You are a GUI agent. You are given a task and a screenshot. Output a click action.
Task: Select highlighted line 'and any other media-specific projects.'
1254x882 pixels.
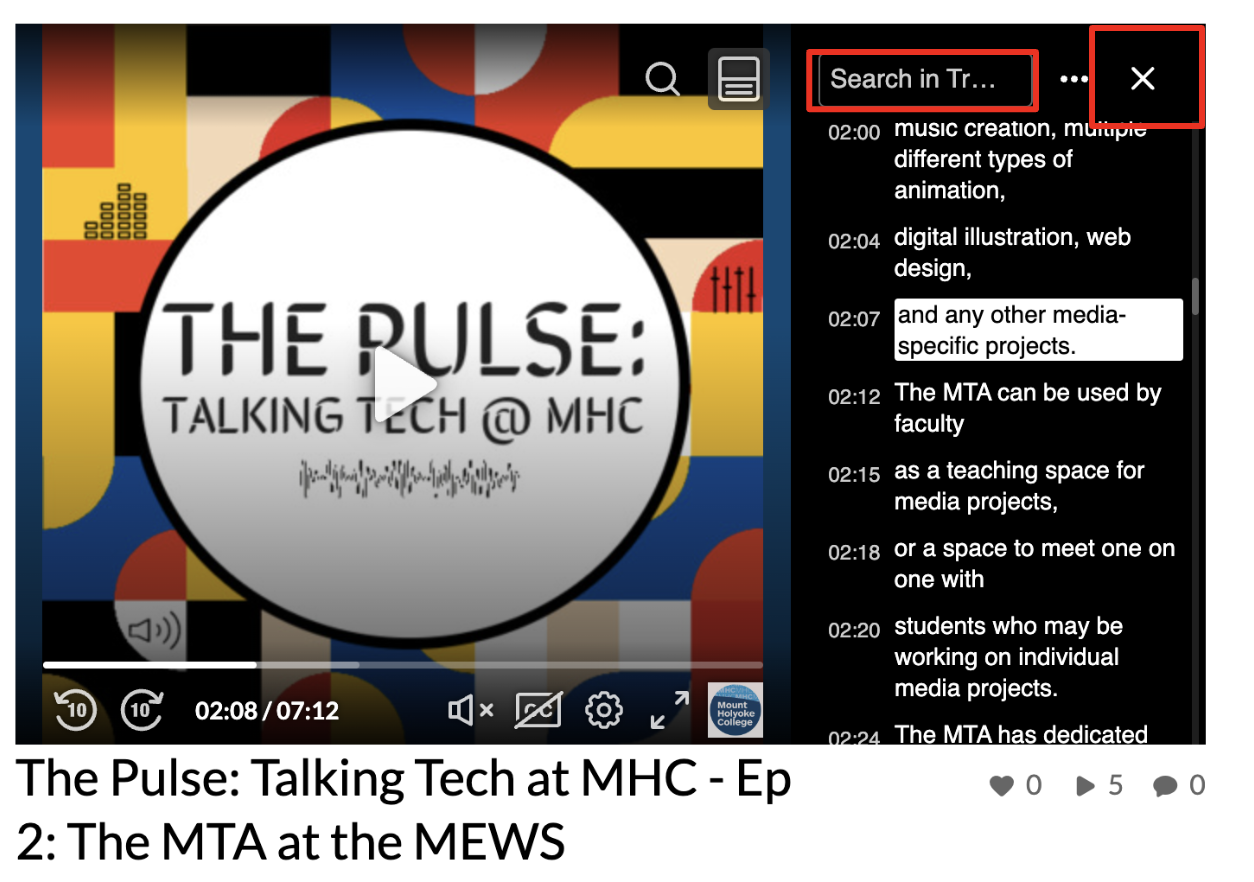(1038, 330)
